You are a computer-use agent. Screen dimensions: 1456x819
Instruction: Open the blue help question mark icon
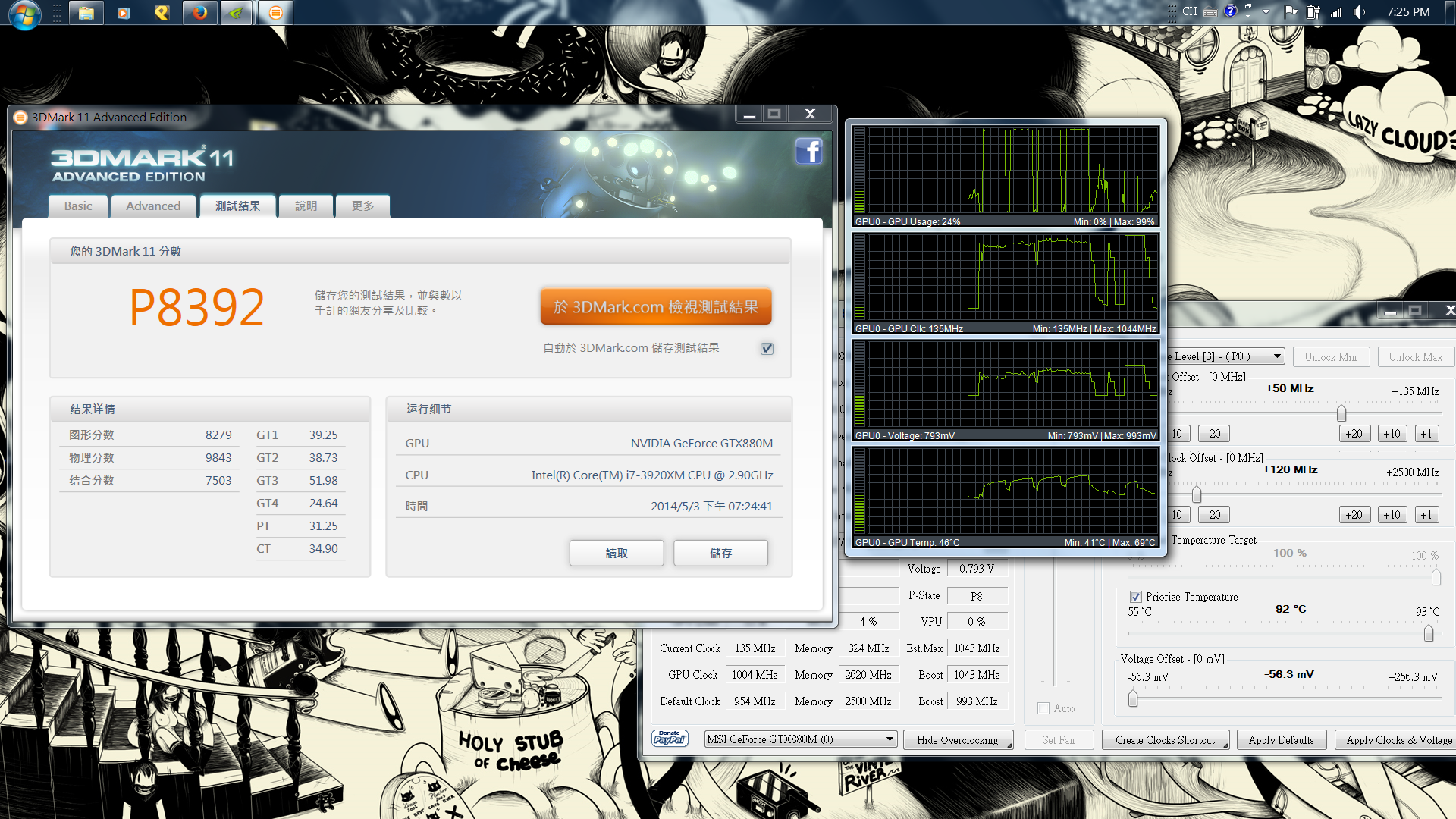tap(1230, 11)
